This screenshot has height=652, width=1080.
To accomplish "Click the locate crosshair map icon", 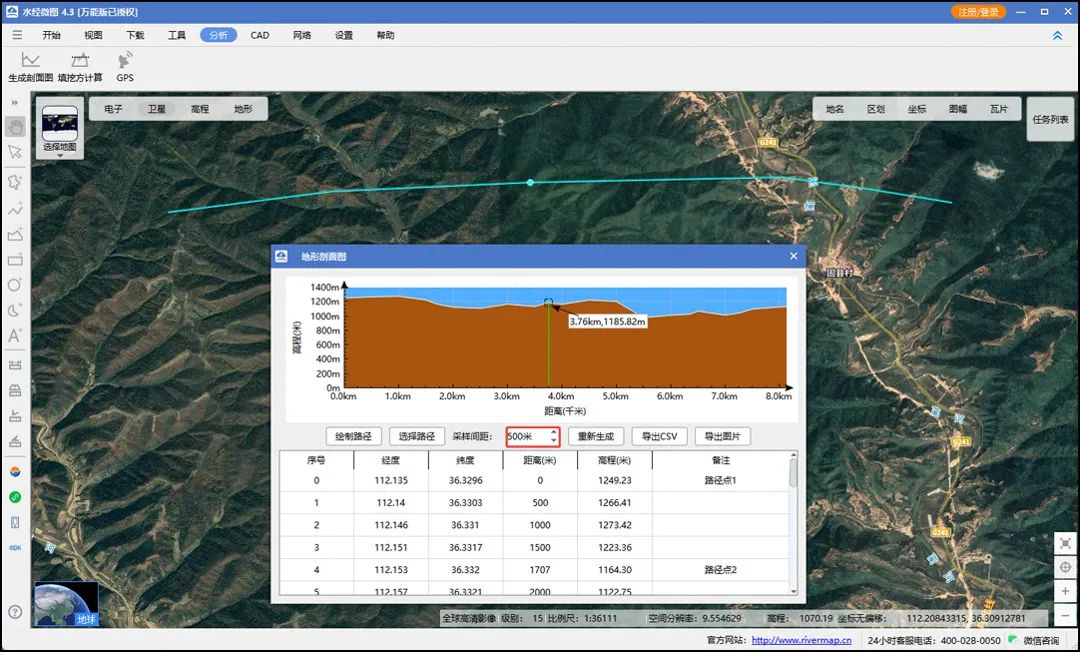I will pos(1066,567).
